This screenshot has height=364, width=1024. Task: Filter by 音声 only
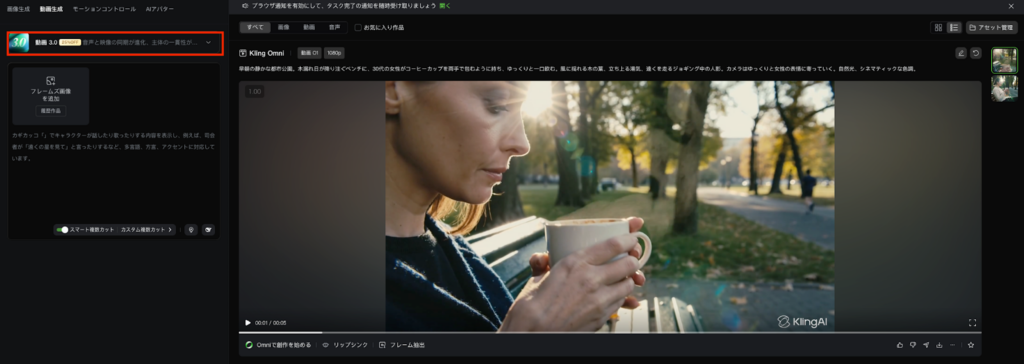(x=334, y=27)
